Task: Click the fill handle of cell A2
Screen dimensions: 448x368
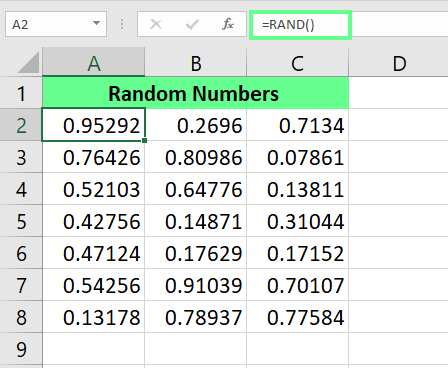Action: pyautogui.click(x=144, y=141)
